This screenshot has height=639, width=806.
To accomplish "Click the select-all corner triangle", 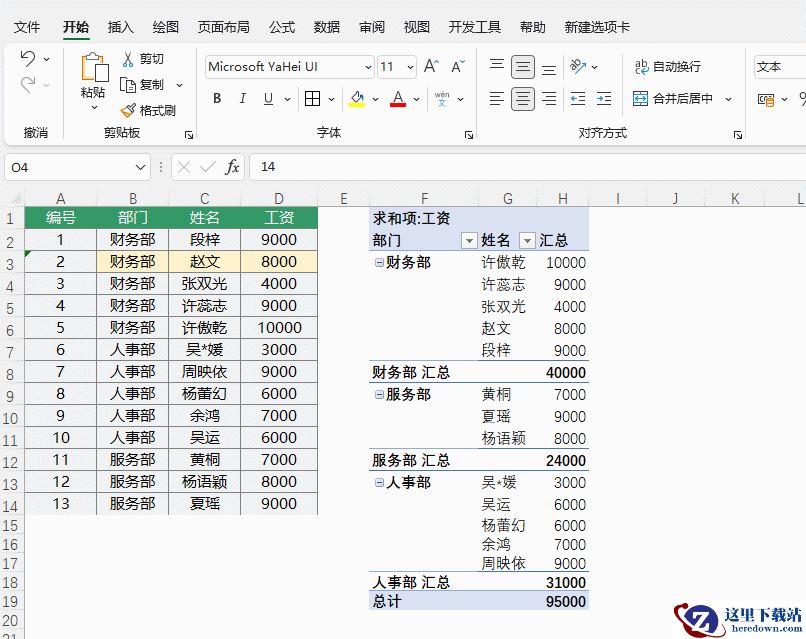I will [x=15, y=199].
